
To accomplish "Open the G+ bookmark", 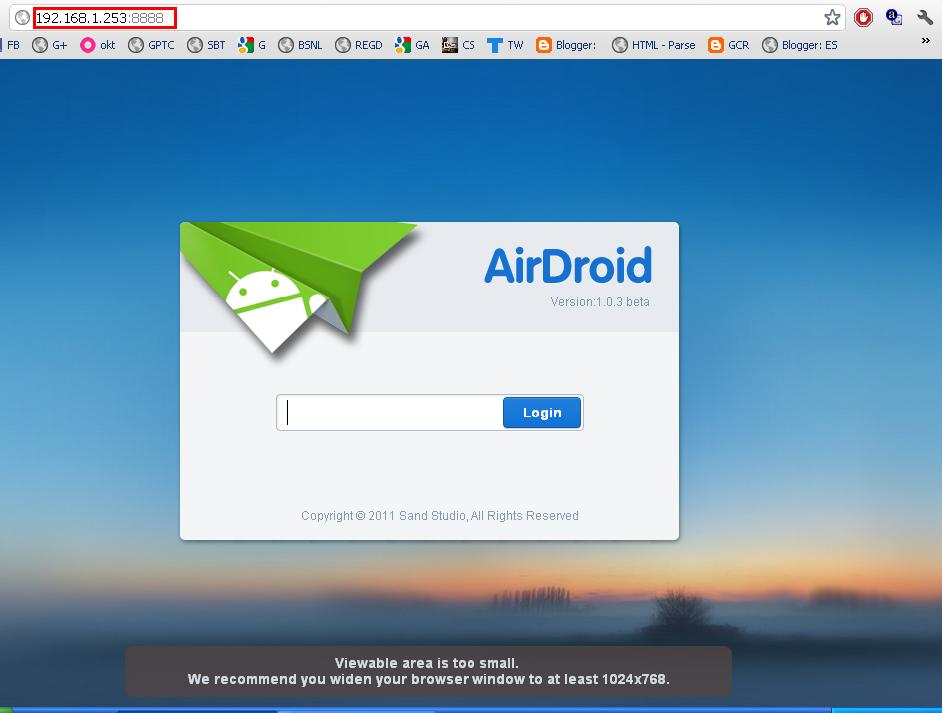I will [x=49, y=45].
